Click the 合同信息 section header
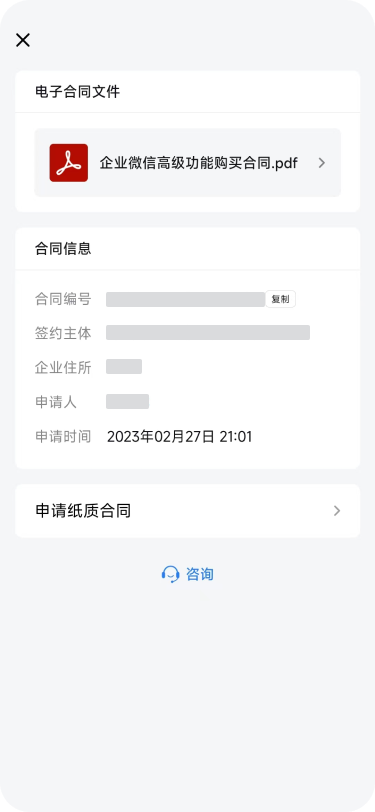 [63, 248]
